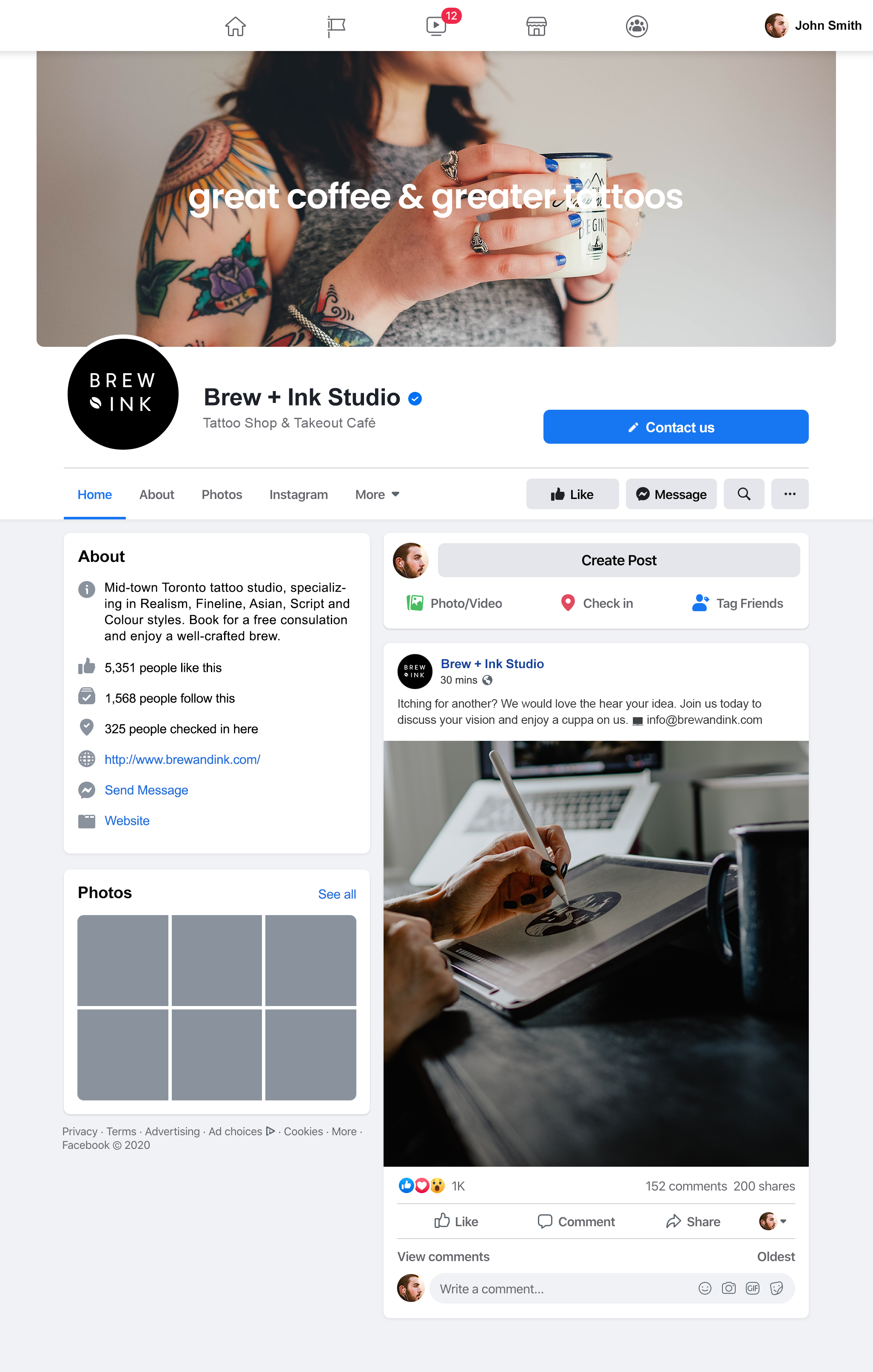Switch to the Instagram tab

[x=298, y=495]
